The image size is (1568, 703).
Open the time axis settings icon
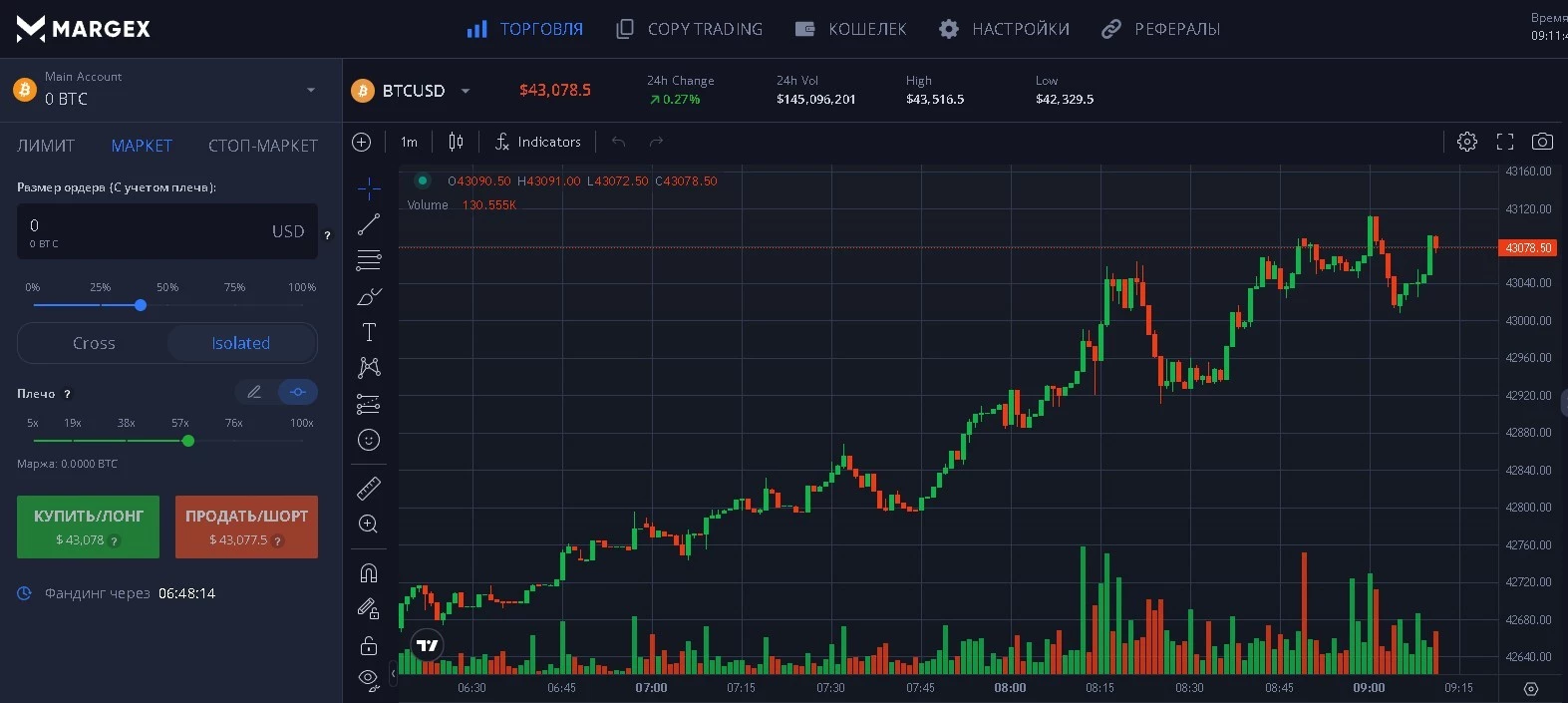tap(1531, 689)
